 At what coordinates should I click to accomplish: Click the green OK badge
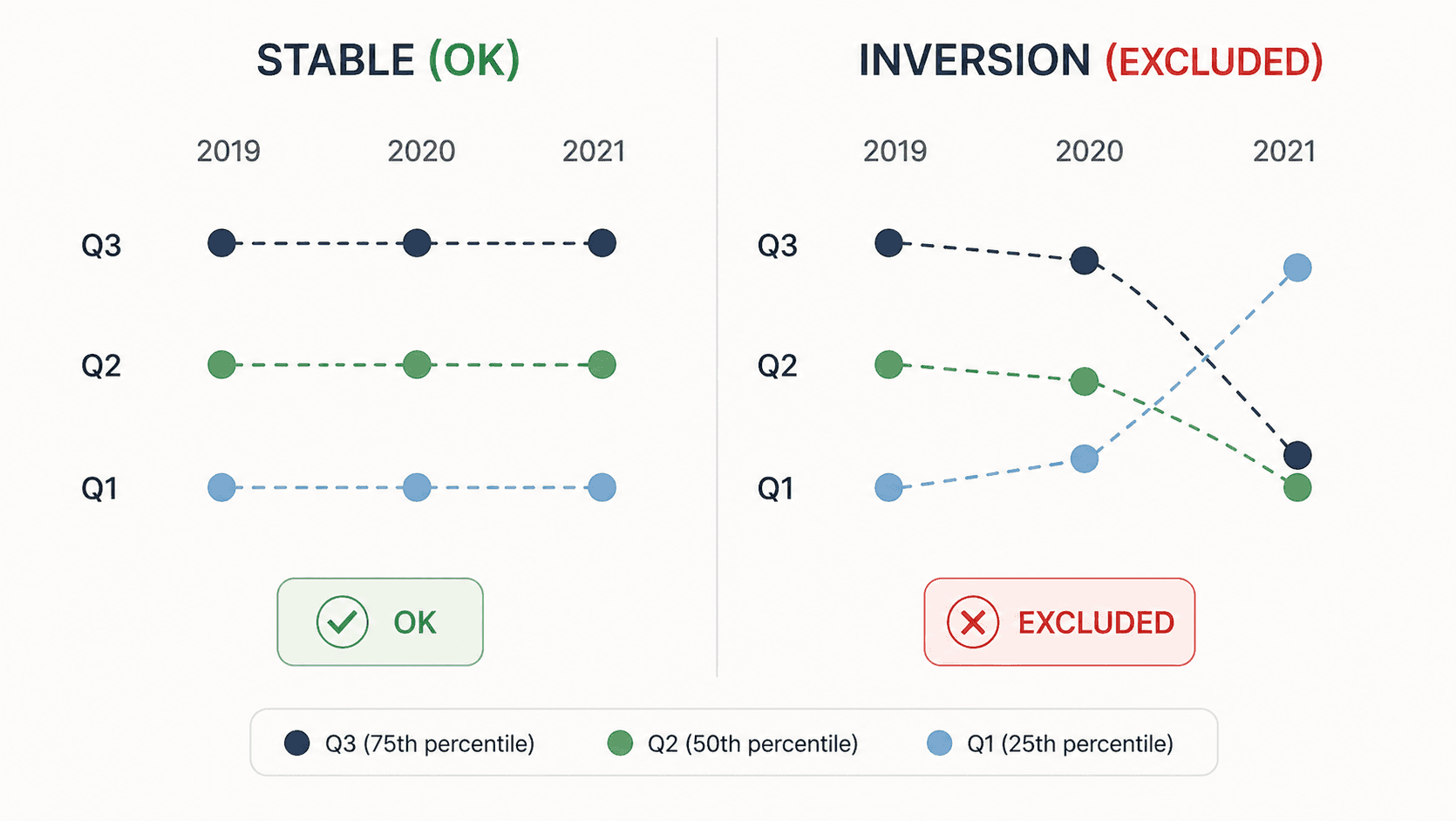[x=380, y=622]
